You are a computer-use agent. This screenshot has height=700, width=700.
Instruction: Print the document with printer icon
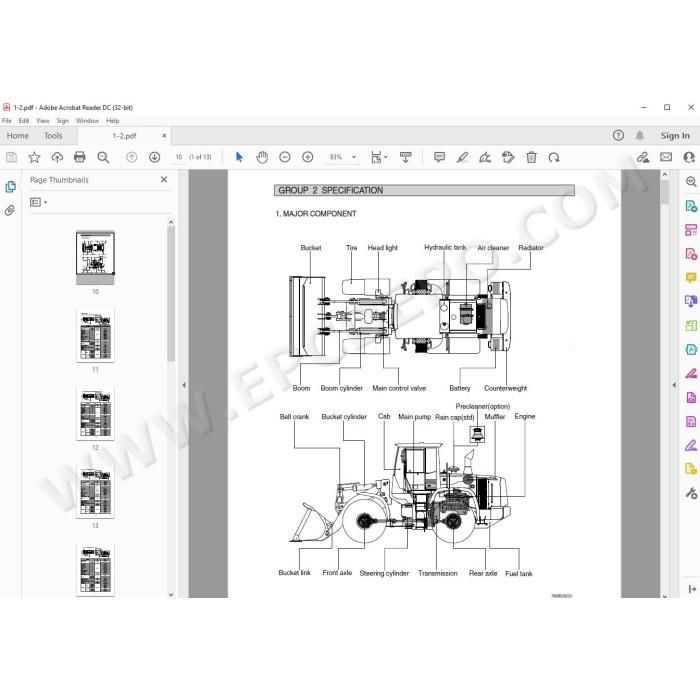pos(79,157)
